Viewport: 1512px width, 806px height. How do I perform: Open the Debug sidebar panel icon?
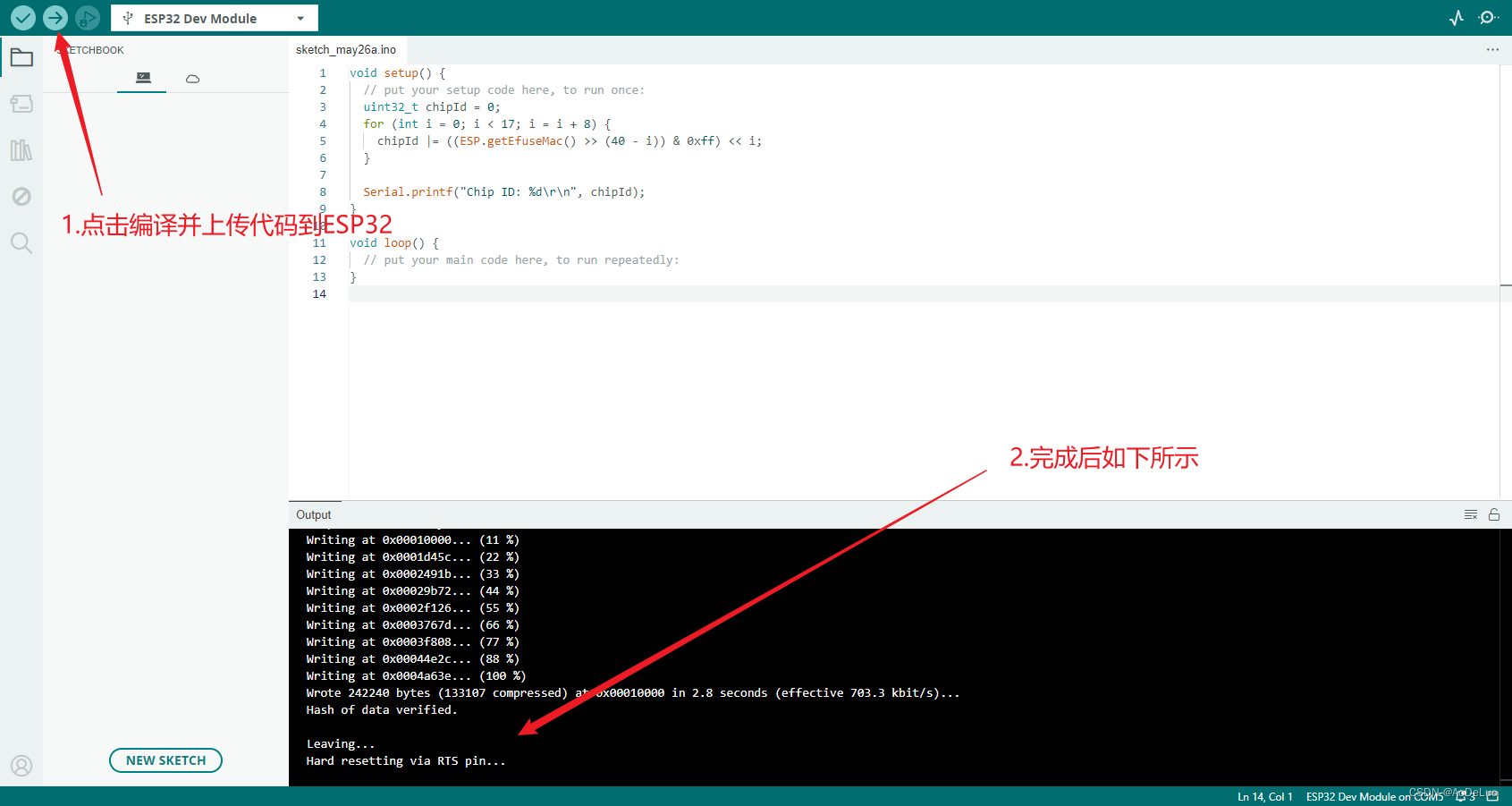coord(21,197)
